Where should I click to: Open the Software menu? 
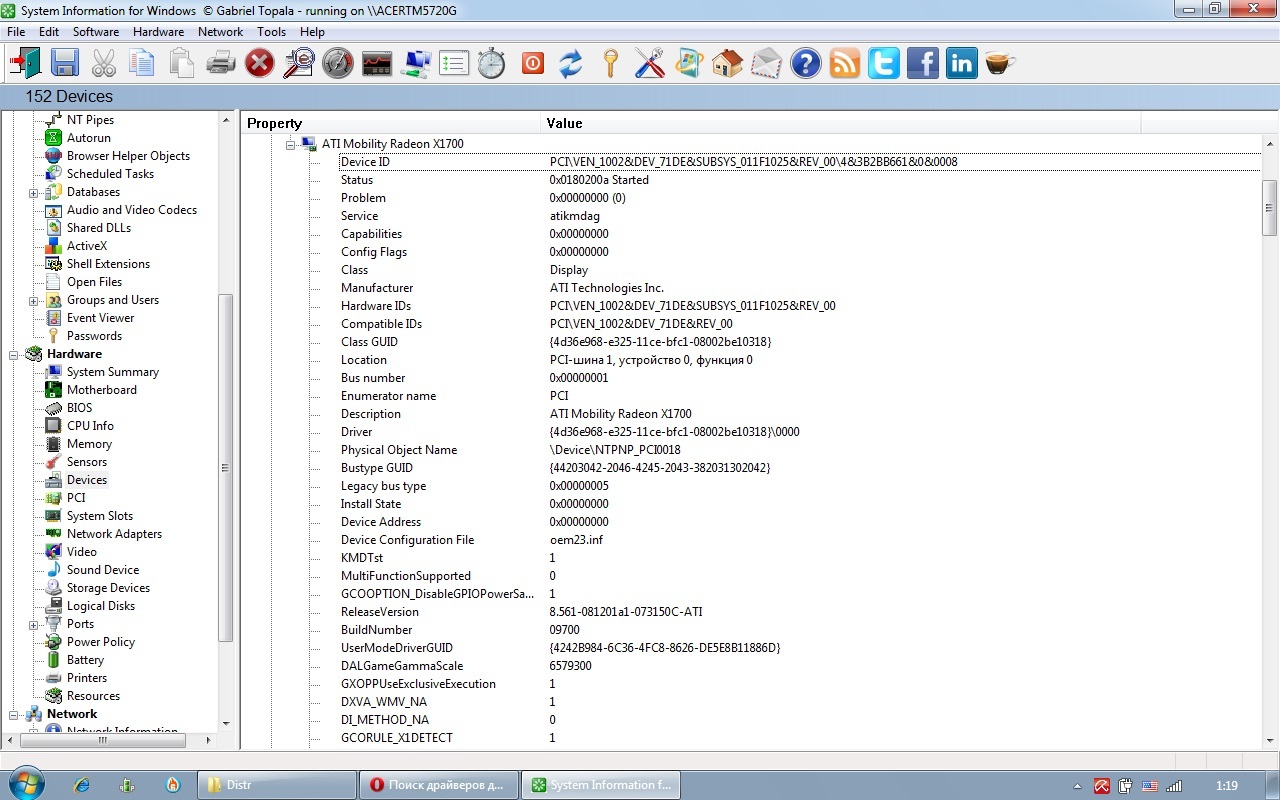pos(96,32)
